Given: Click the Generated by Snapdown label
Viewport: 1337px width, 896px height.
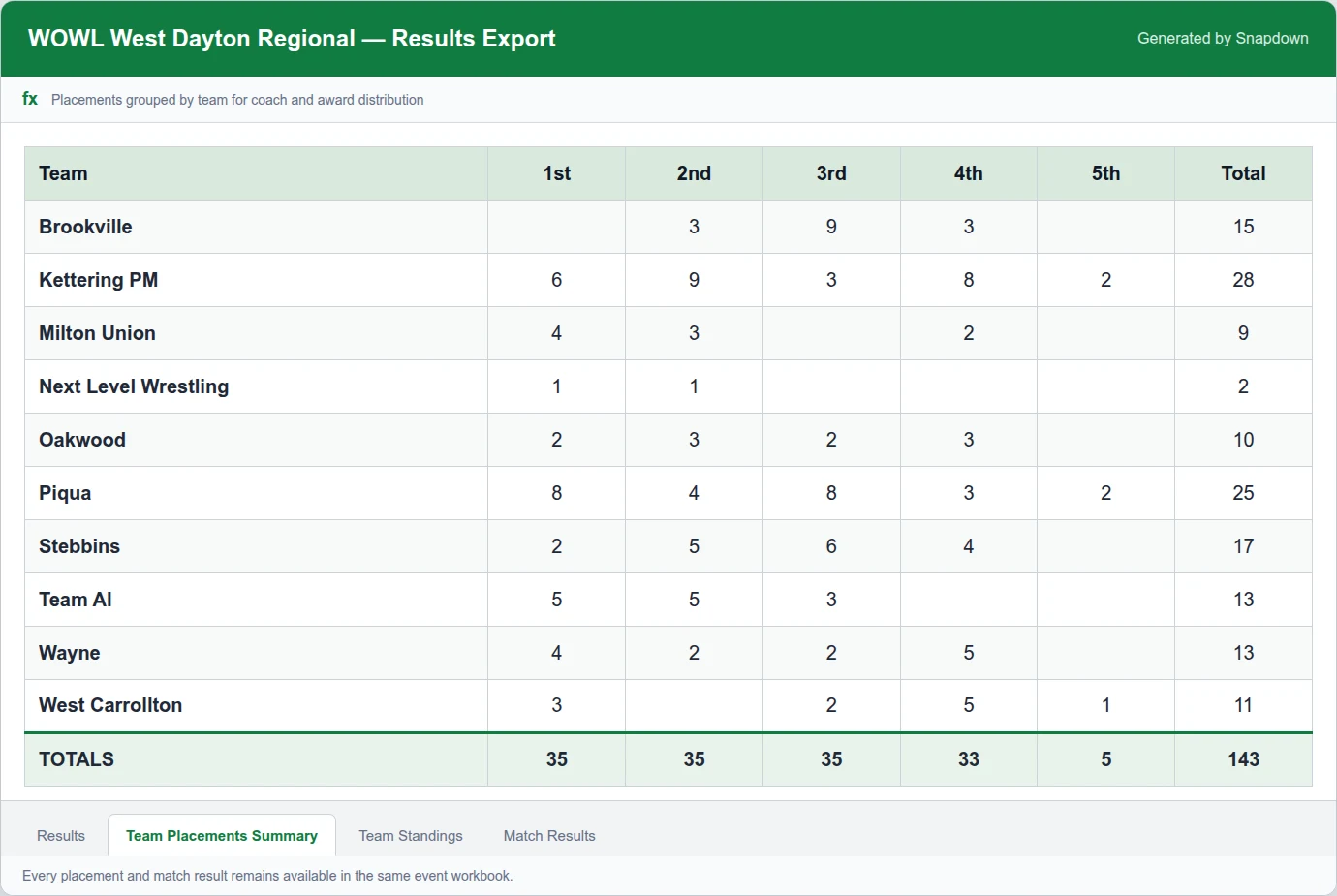Looking at the screenshot, I should pos(1223,38).
